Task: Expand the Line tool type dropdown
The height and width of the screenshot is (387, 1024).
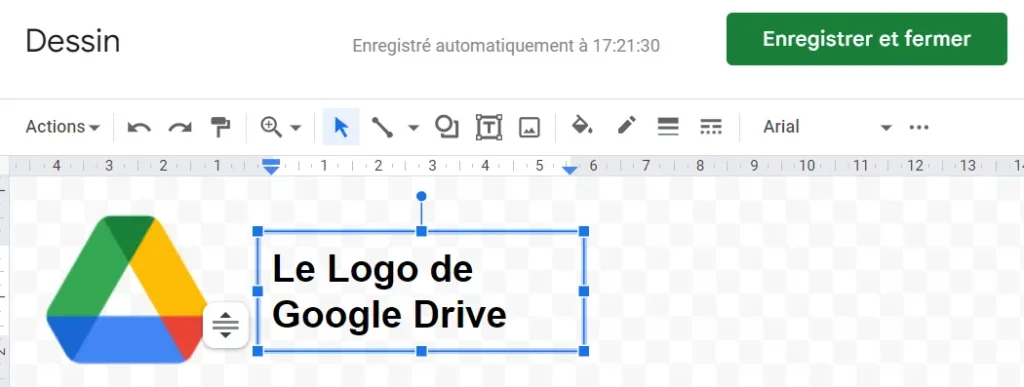Action: click(413, 127)
